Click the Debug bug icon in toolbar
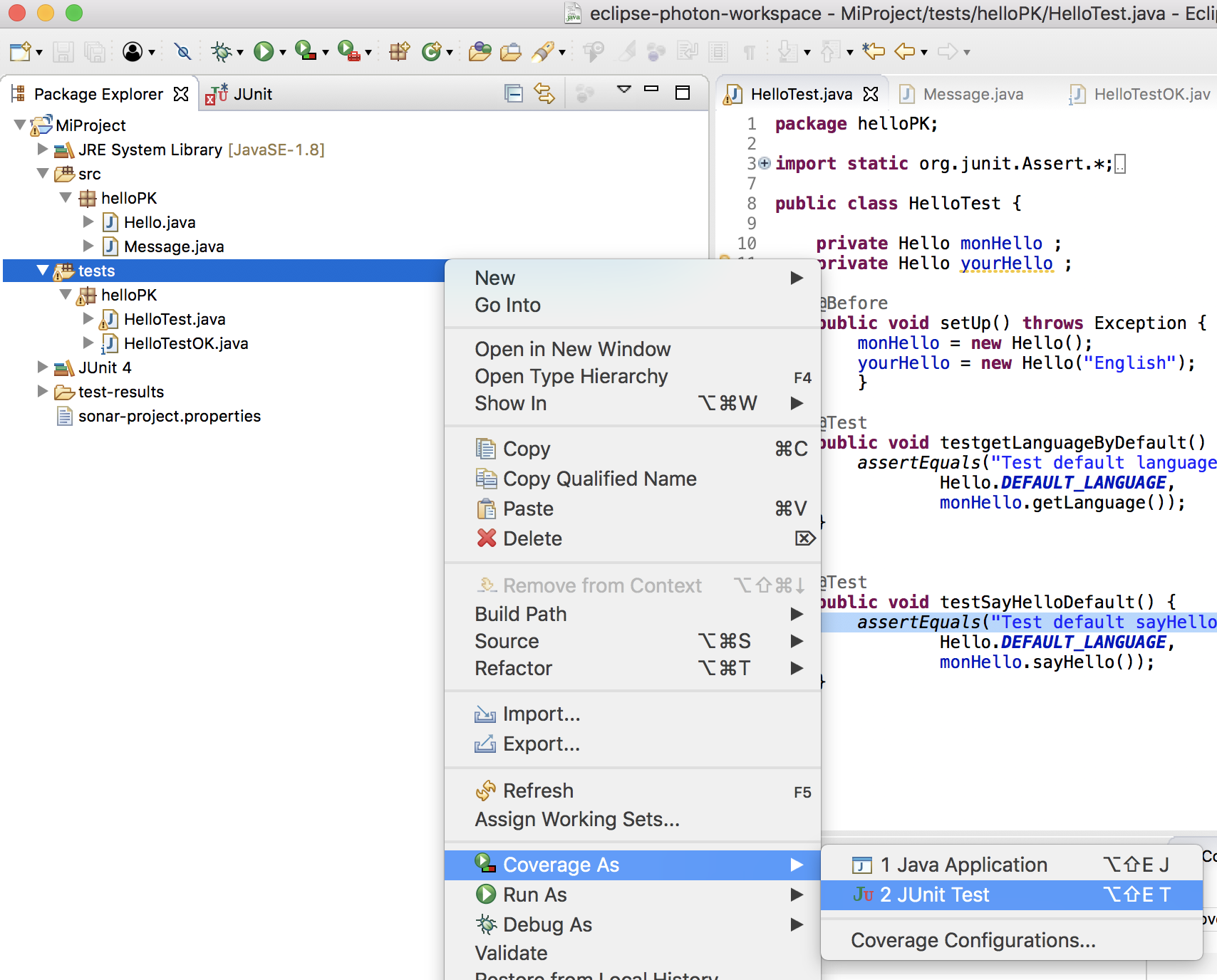The width and height of the screenshot is (1217, 980). pyautogui.click(x=222, y=51)
